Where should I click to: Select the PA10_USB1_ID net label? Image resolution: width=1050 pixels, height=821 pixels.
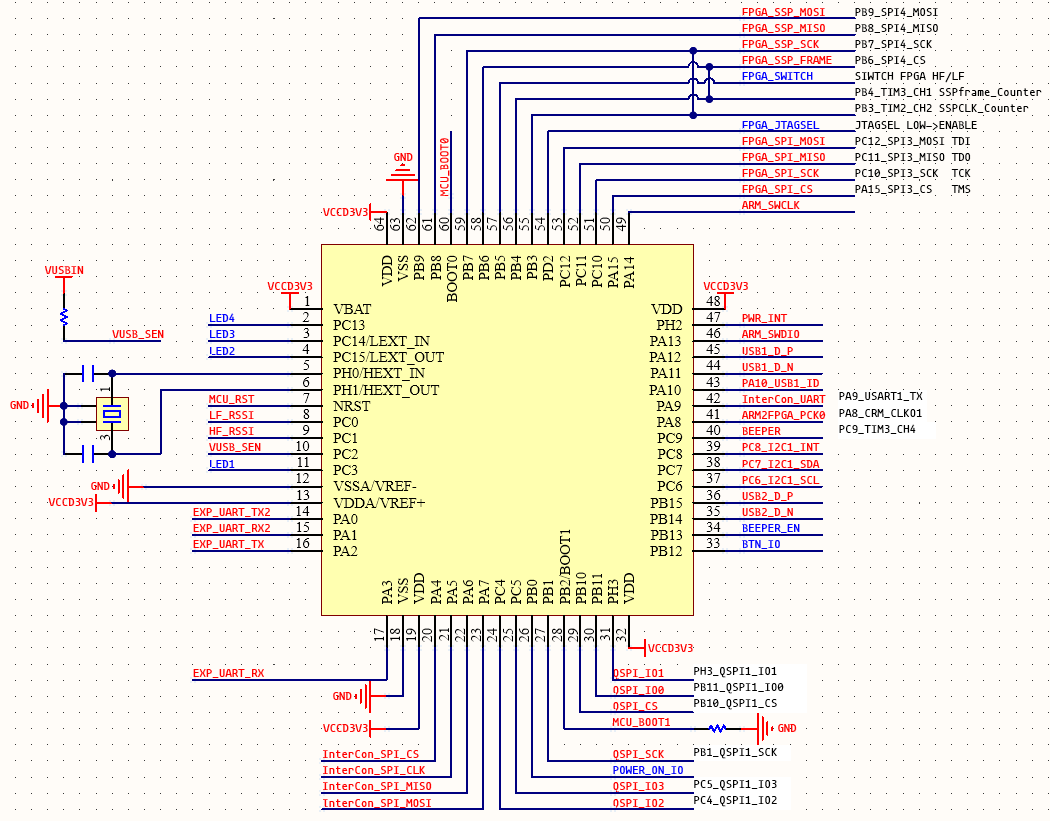click(x=780, y=383)
